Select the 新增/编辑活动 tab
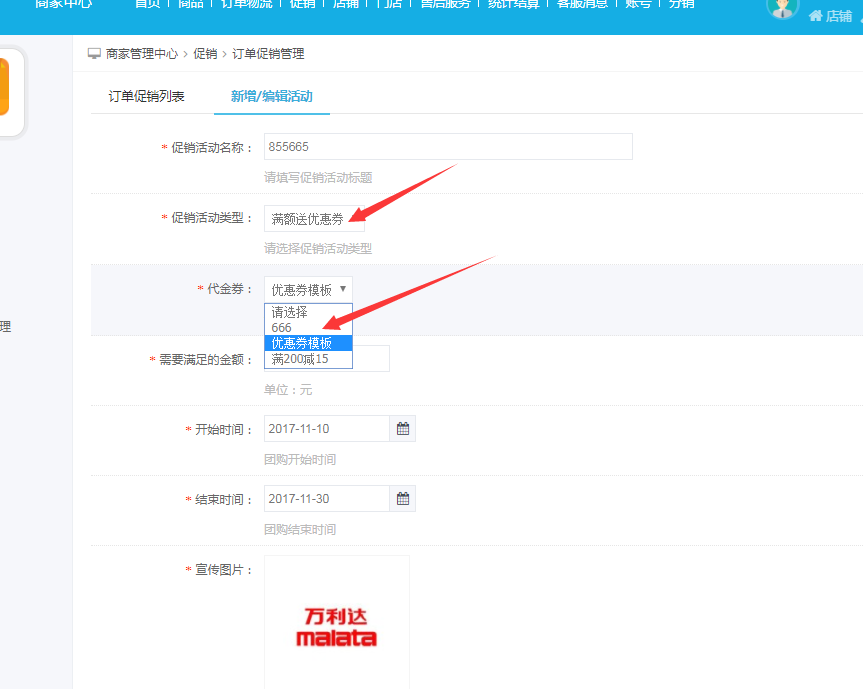This screenshot has width=863, height=689. click(271, 97)
